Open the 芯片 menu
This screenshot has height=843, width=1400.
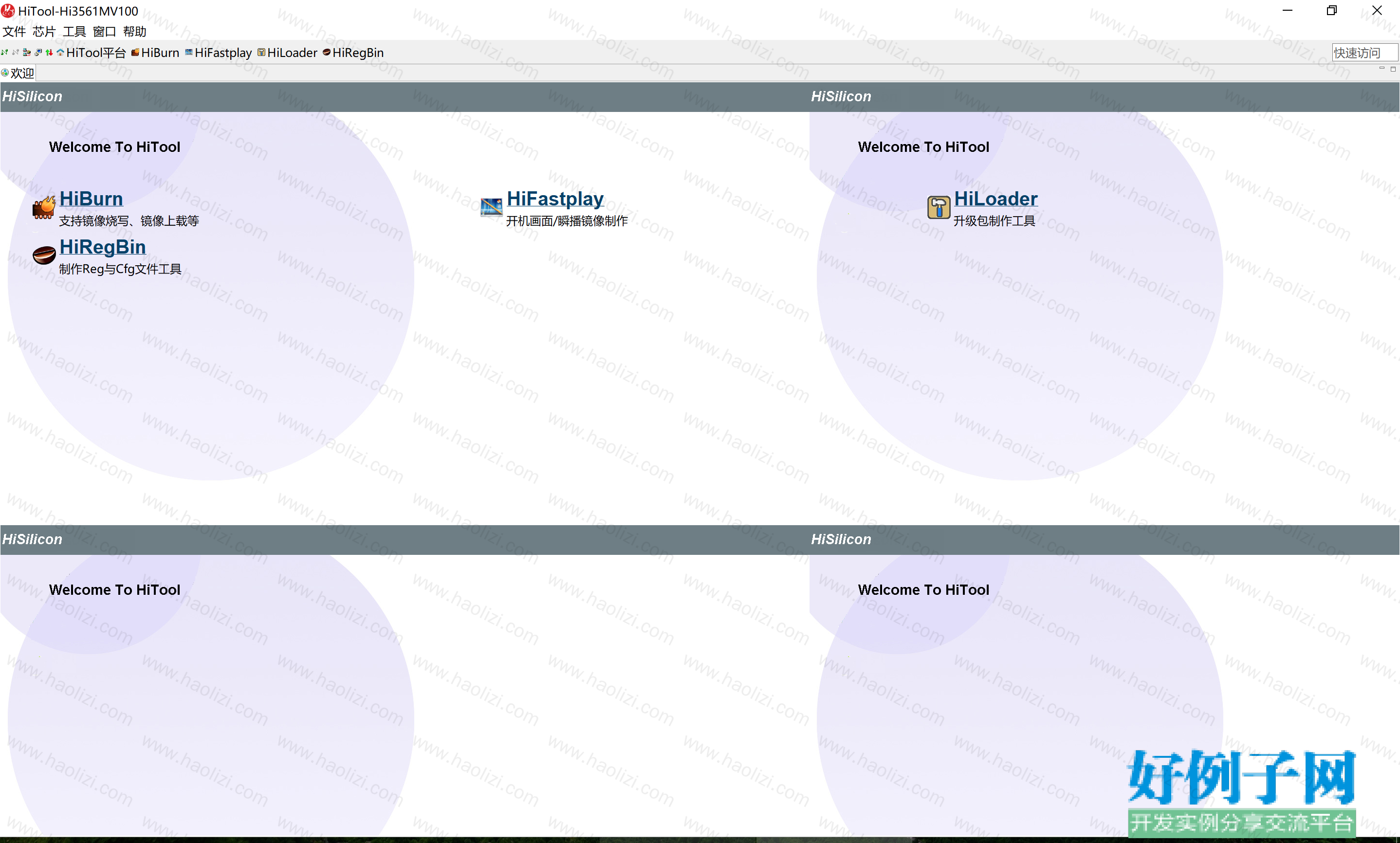[x=44, y=32]
